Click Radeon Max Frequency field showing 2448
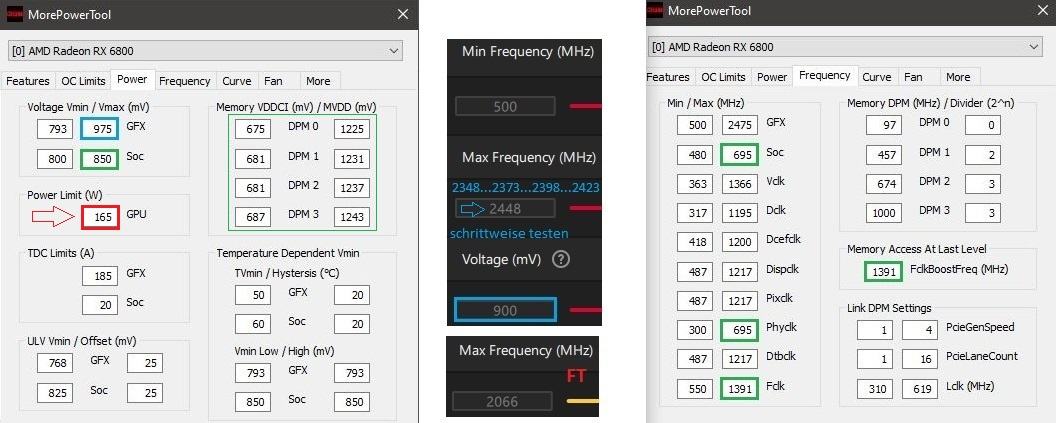 pos(505,208)
